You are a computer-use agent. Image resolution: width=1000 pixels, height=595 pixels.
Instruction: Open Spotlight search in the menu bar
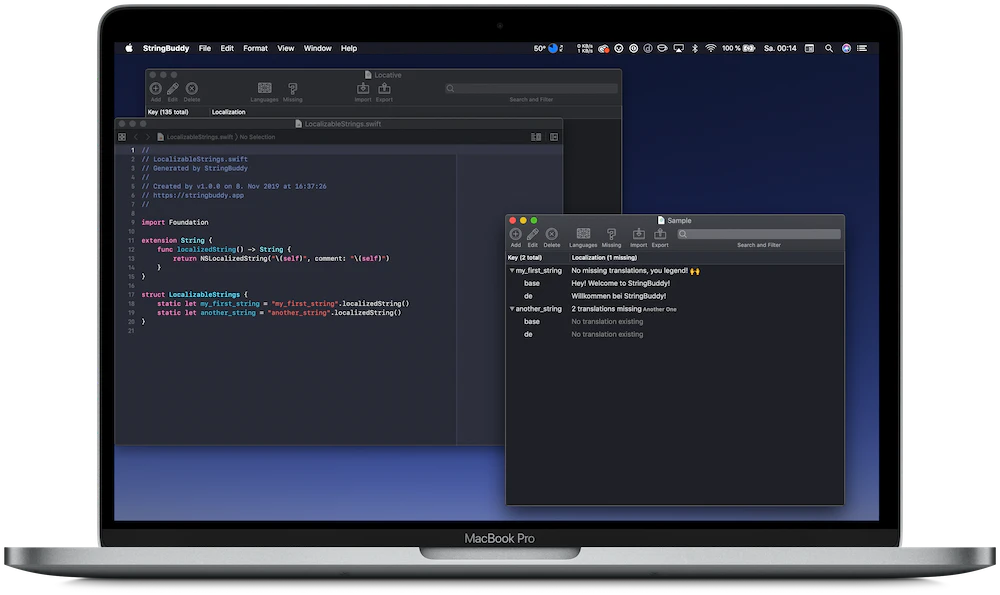(x=829, y=48)
